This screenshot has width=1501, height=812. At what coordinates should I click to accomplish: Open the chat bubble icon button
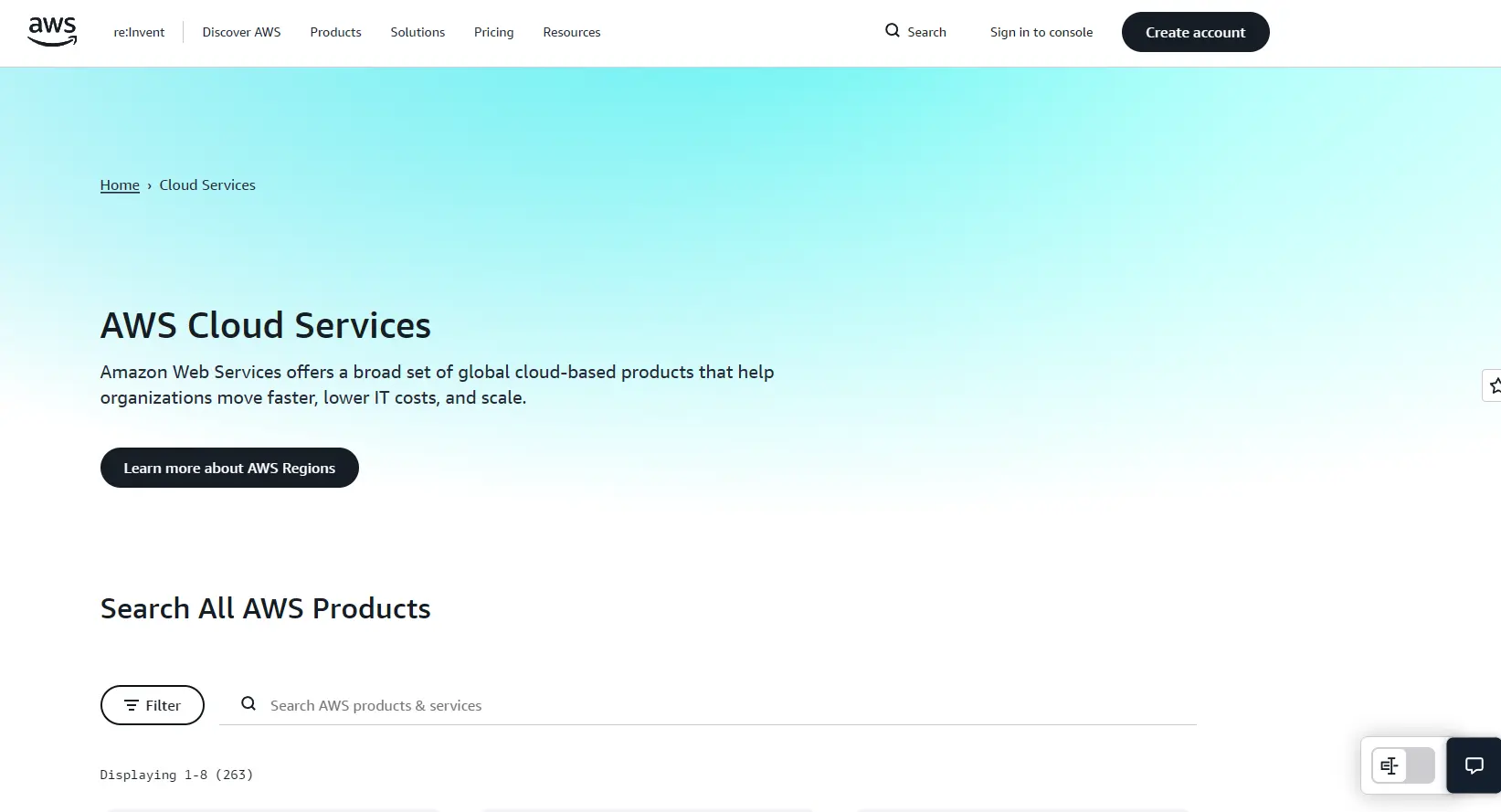point(1474,765)
